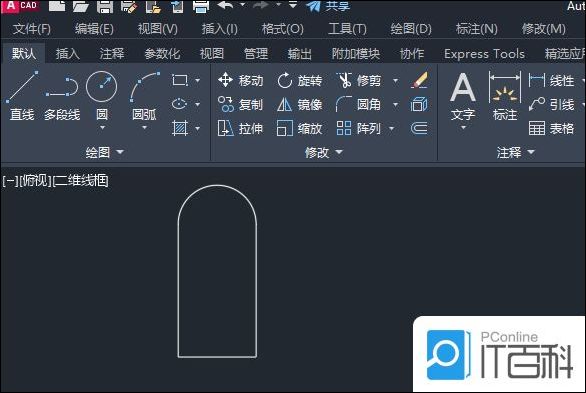
Task: Insert a Table (表格)
Action: point(551,129)
